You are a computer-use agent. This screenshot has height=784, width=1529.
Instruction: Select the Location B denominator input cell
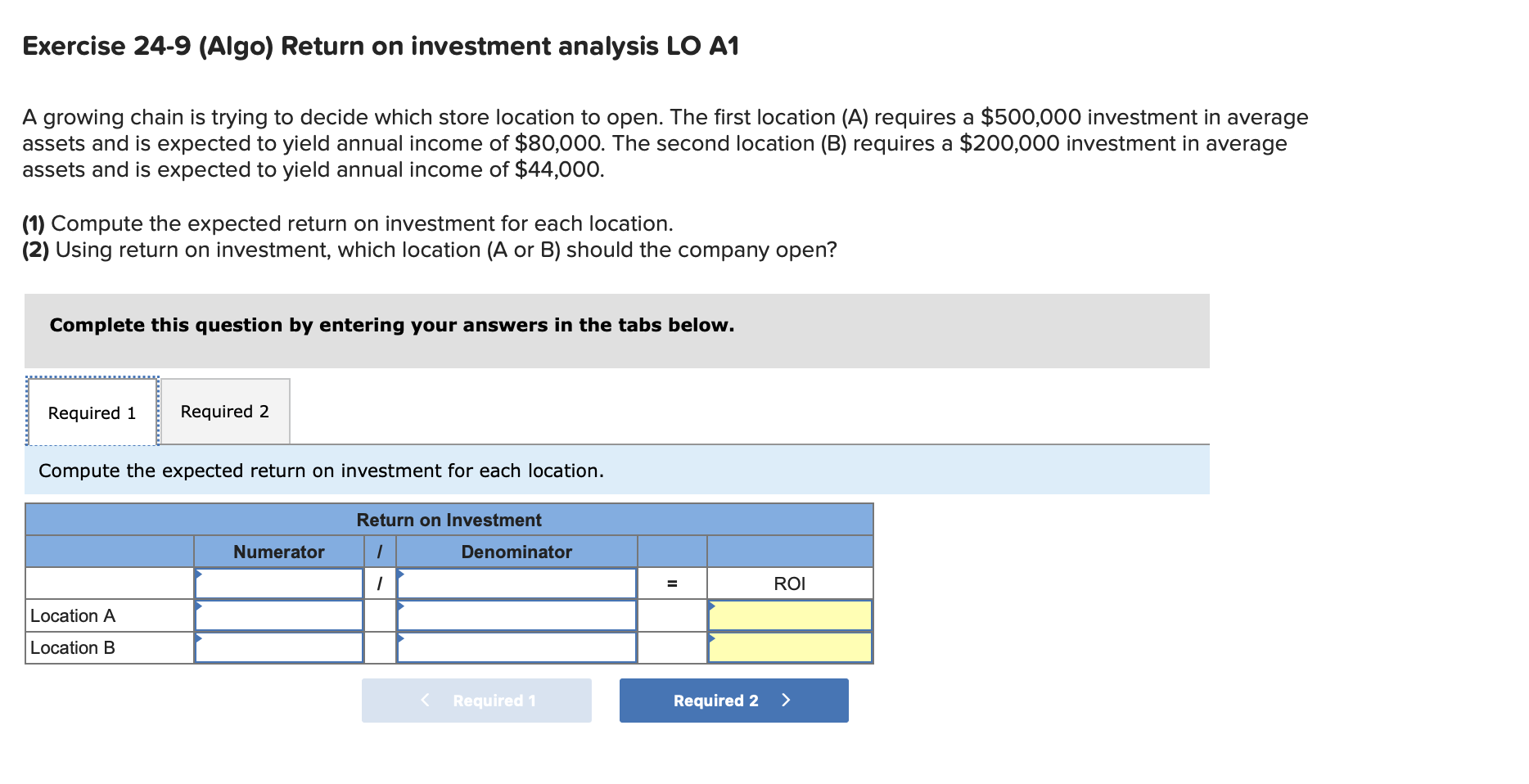pos(516,647)
